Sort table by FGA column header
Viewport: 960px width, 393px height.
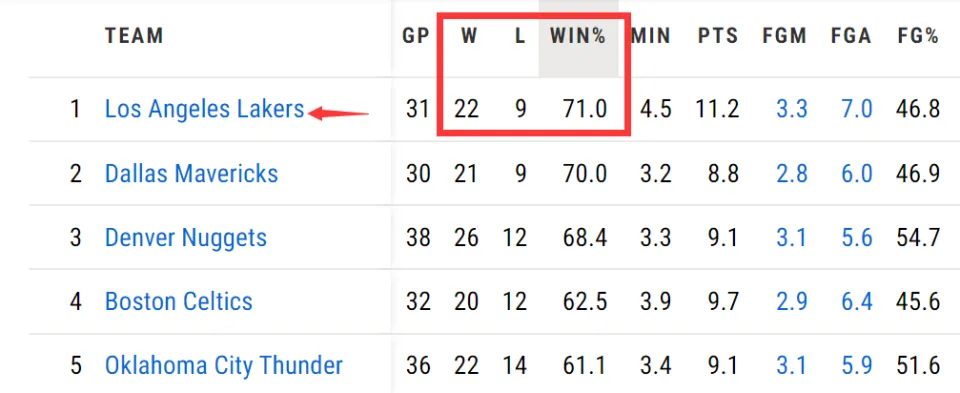click(851, 36)
